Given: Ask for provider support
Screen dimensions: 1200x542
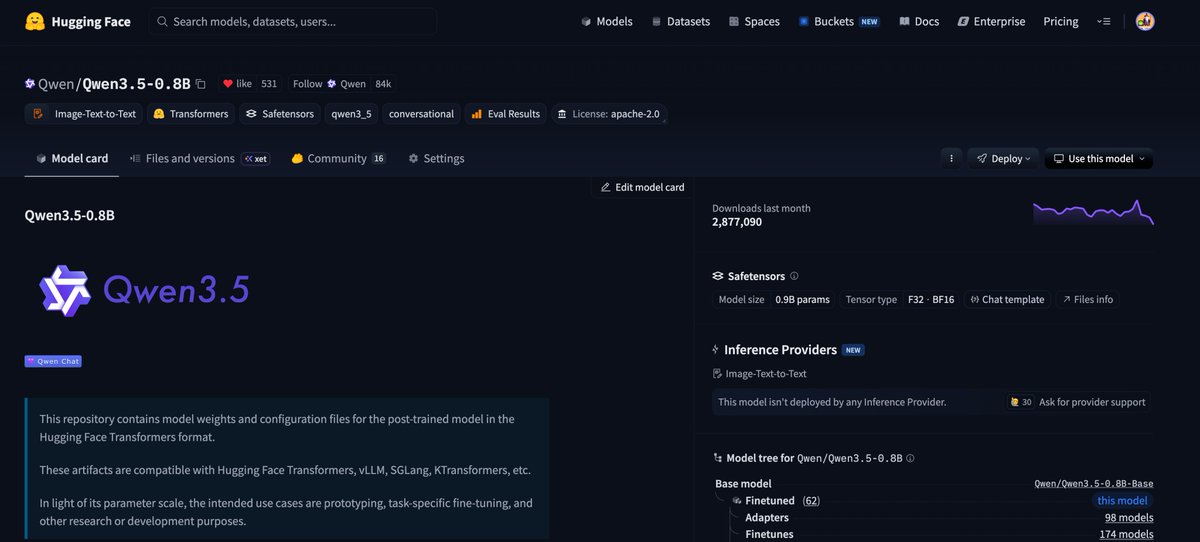Looking at the screenshot, I should click(1079, 402).
